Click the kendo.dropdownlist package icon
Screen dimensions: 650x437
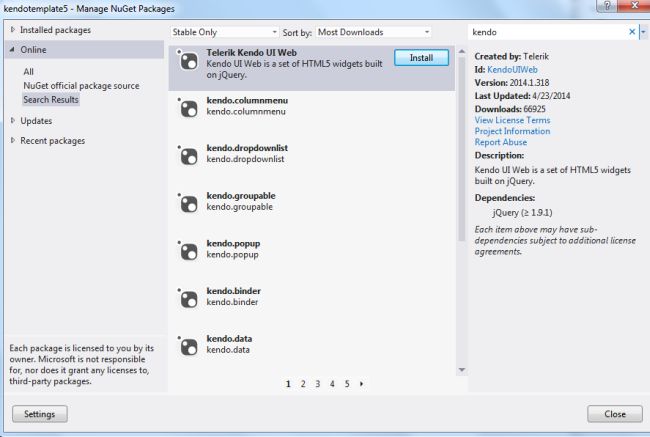[189, 157]
